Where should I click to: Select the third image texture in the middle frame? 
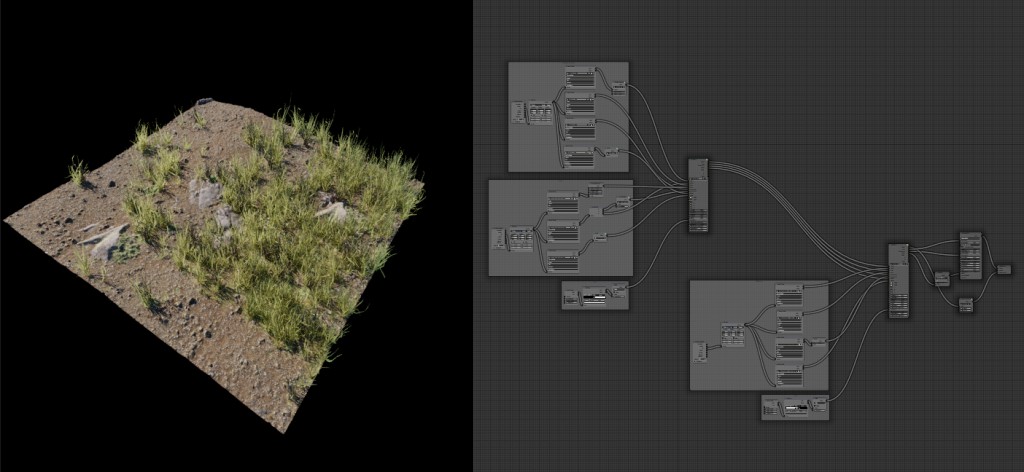tap(563, 261)
